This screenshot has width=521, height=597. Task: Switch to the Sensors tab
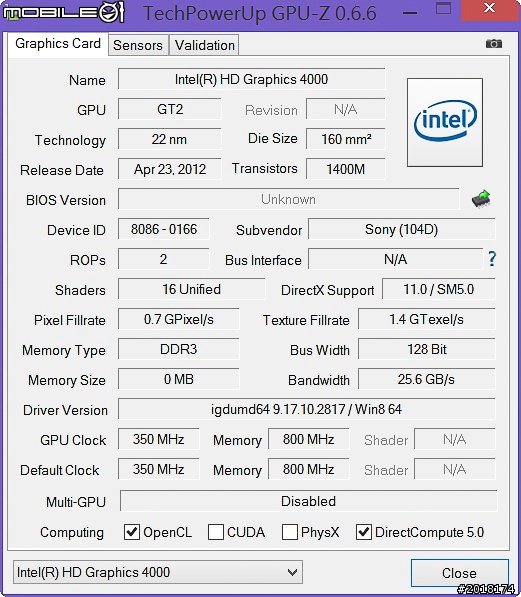[138, 45]
